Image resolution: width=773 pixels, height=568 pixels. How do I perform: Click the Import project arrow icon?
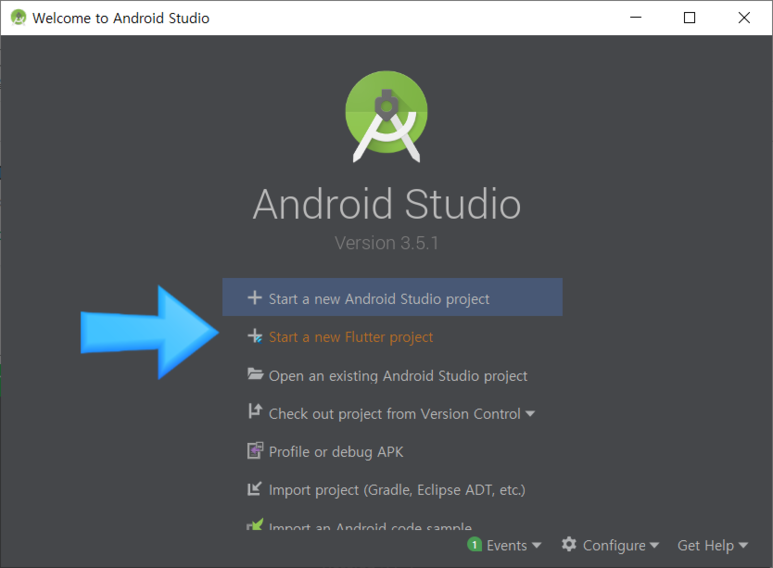pyautogui.click(x=254, y=489)
